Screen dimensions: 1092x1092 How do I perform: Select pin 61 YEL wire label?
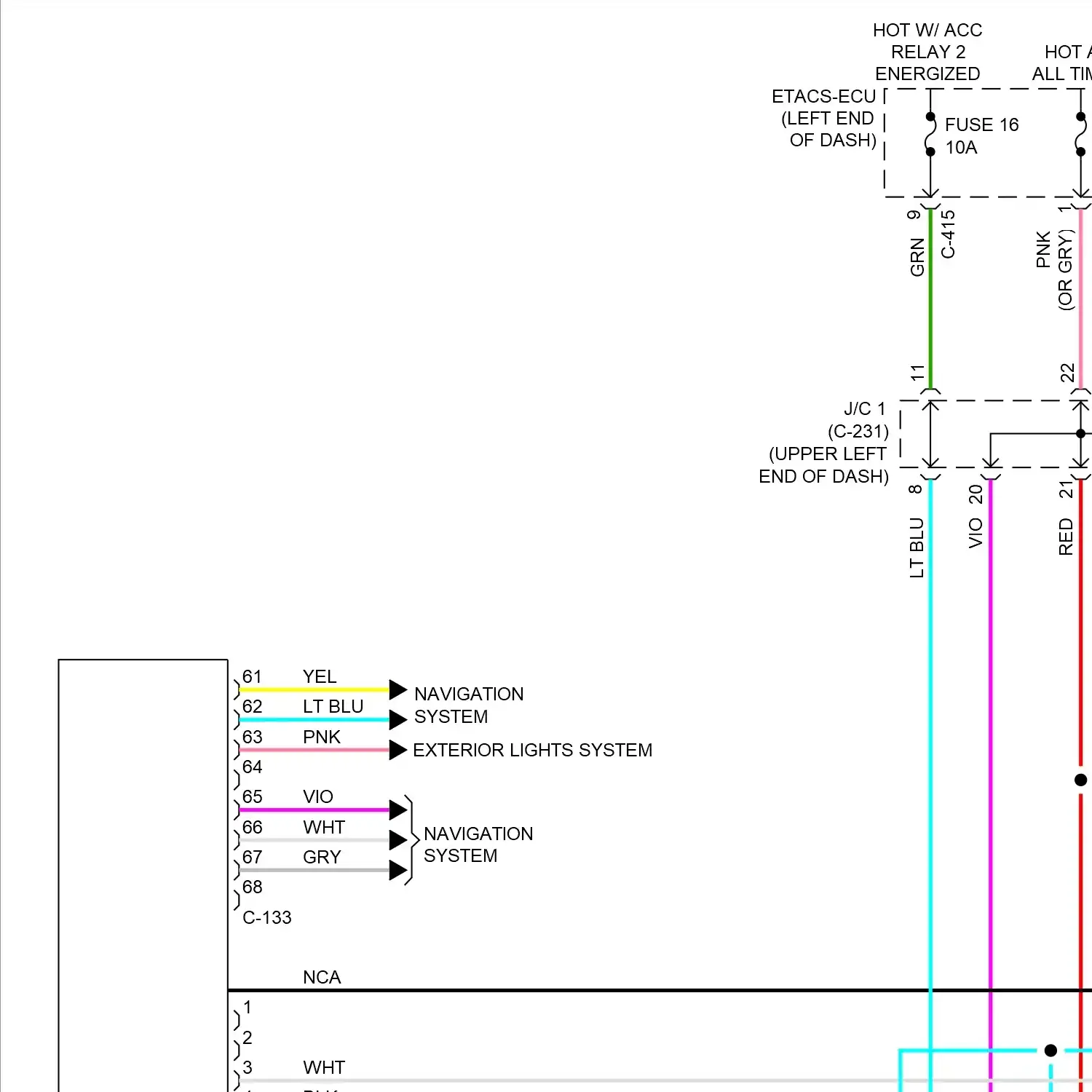320,676
